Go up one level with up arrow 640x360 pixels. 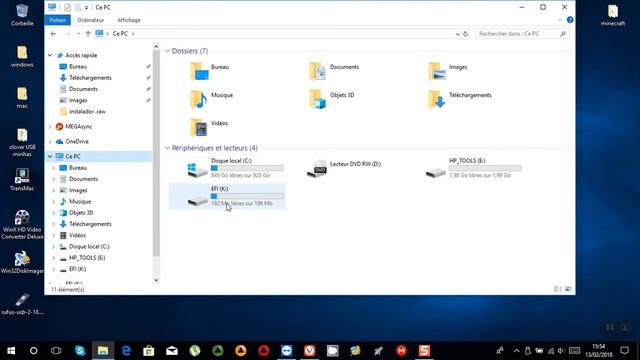(x=88, y=34)
